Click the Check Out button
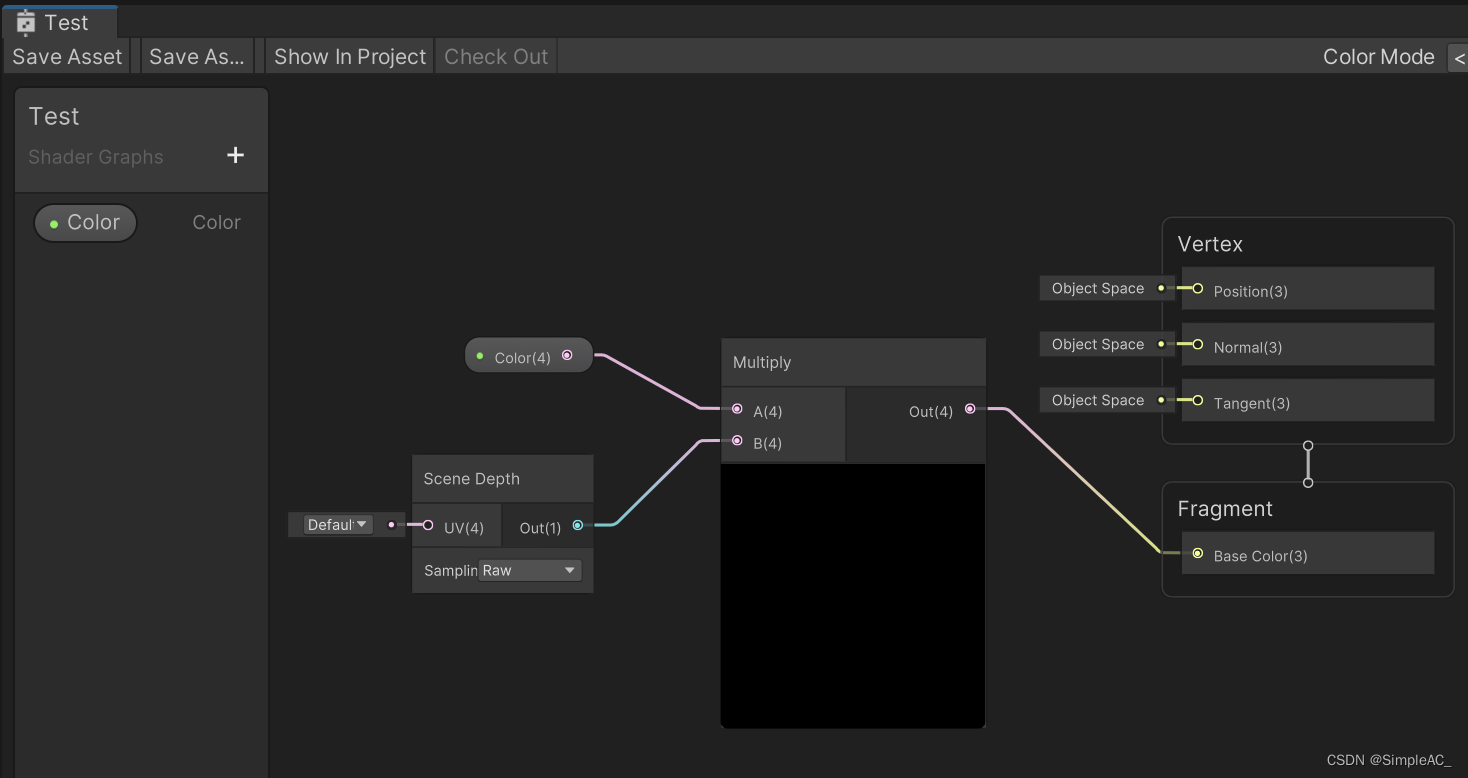 [x=496, y=57]
